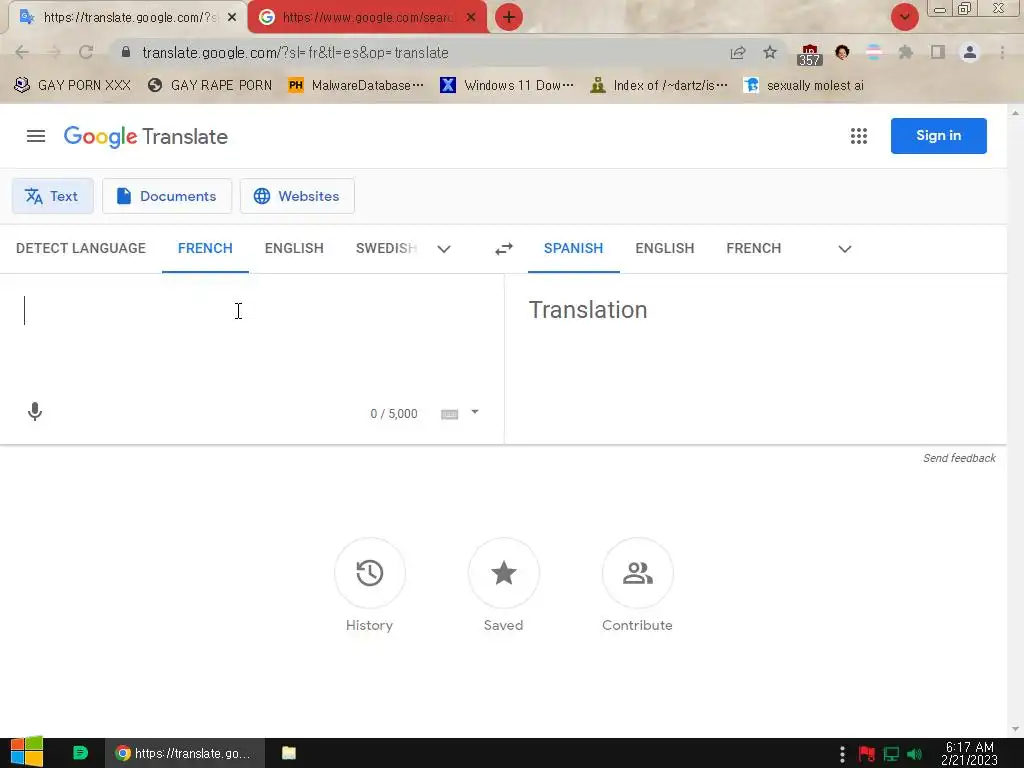
Task: Close the Google Translate tab
Action: click(232, 18)
